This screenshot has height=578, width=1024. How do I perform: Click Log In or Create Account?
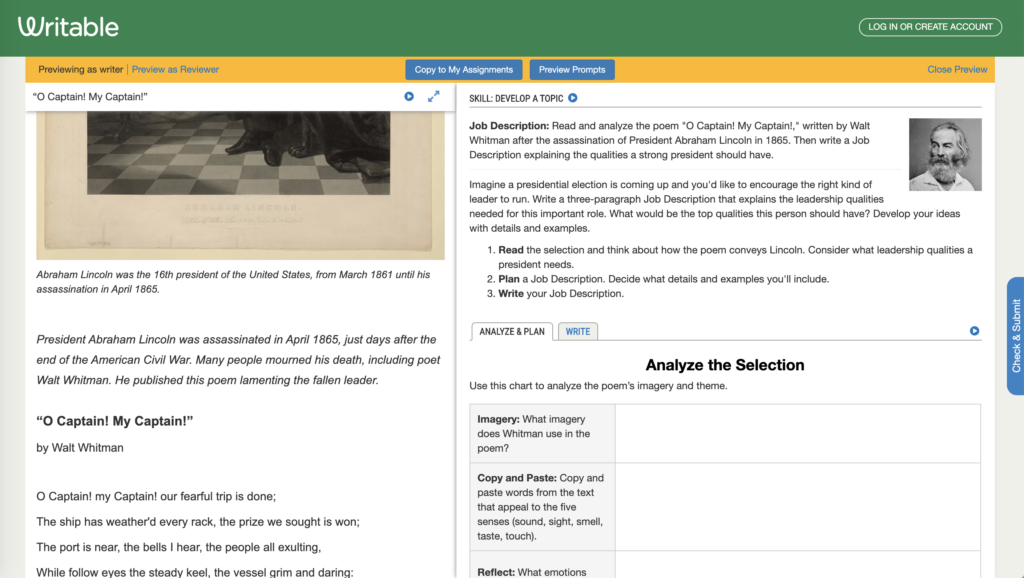click(x=929, y=26)
